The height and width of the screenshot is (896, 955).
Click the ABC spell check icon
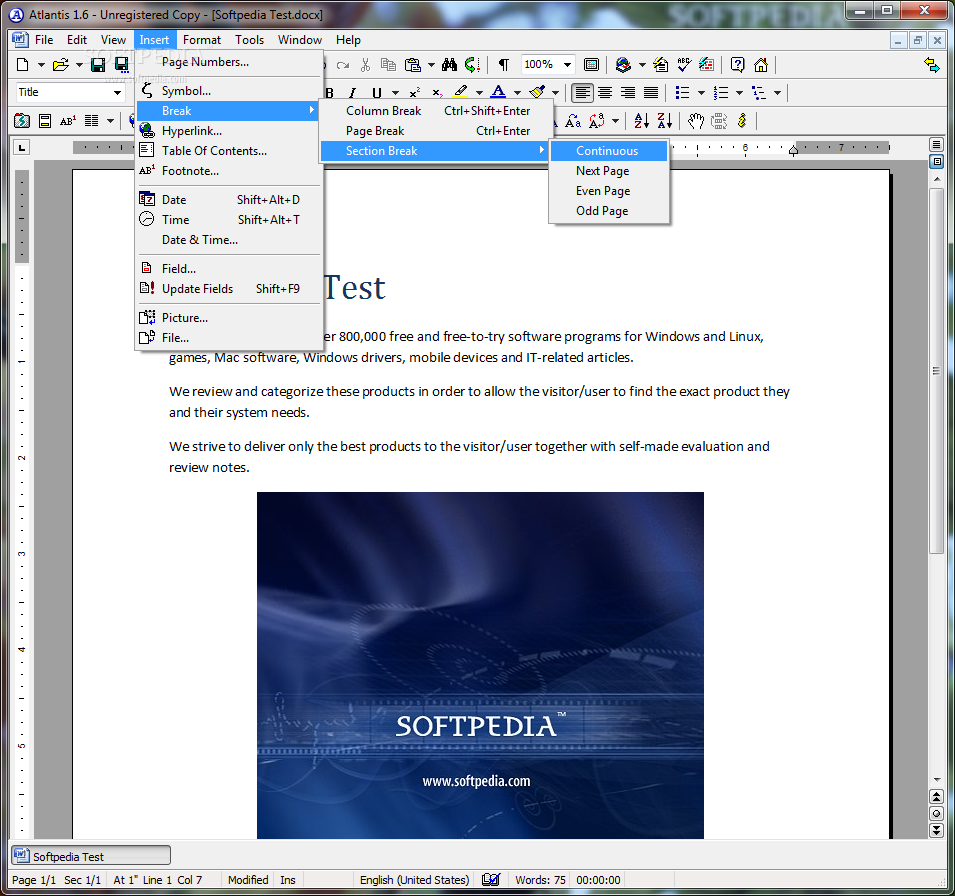tap(684, 65)
